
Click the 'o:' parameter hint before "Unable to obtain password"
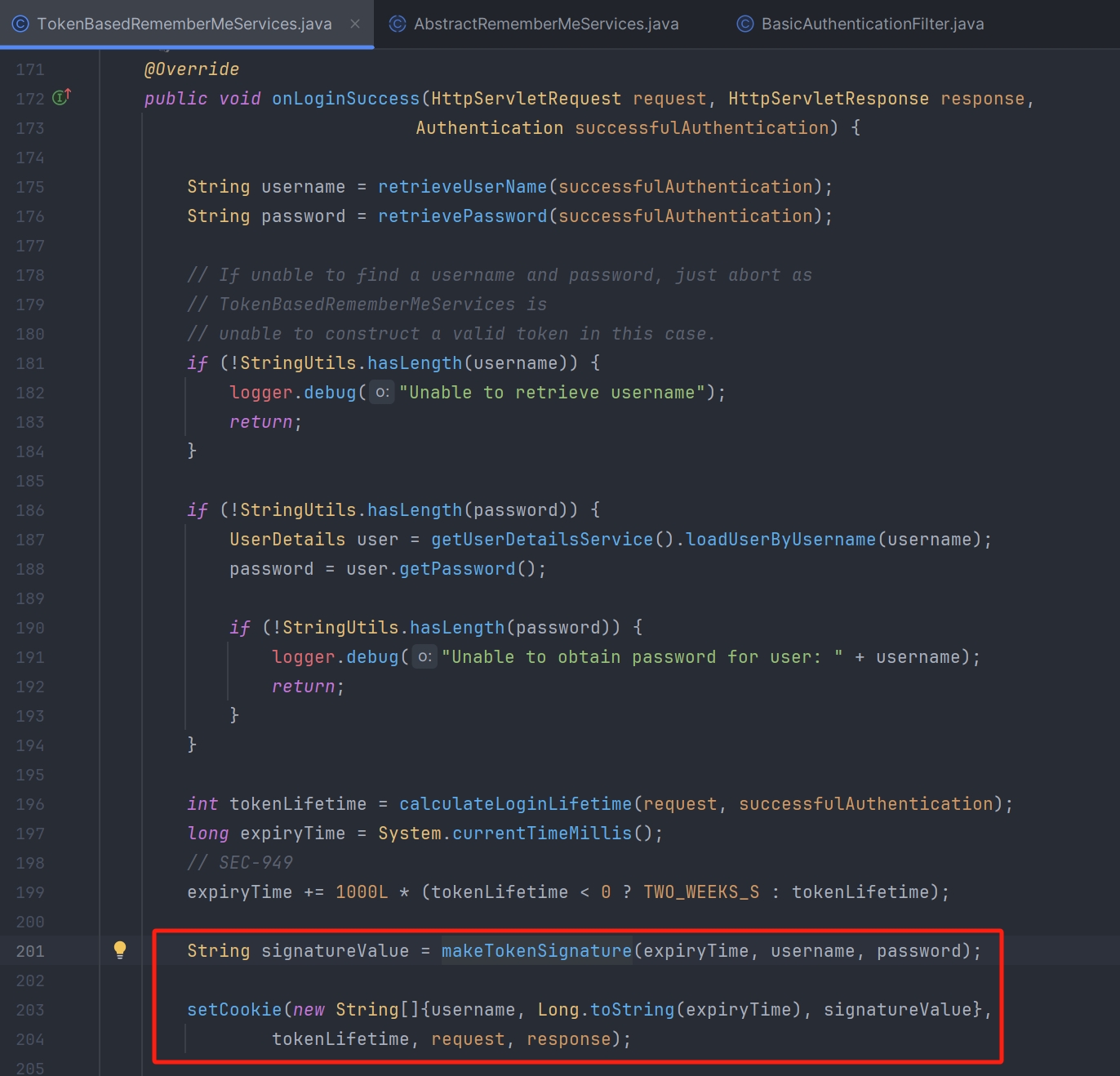(424, 657)
